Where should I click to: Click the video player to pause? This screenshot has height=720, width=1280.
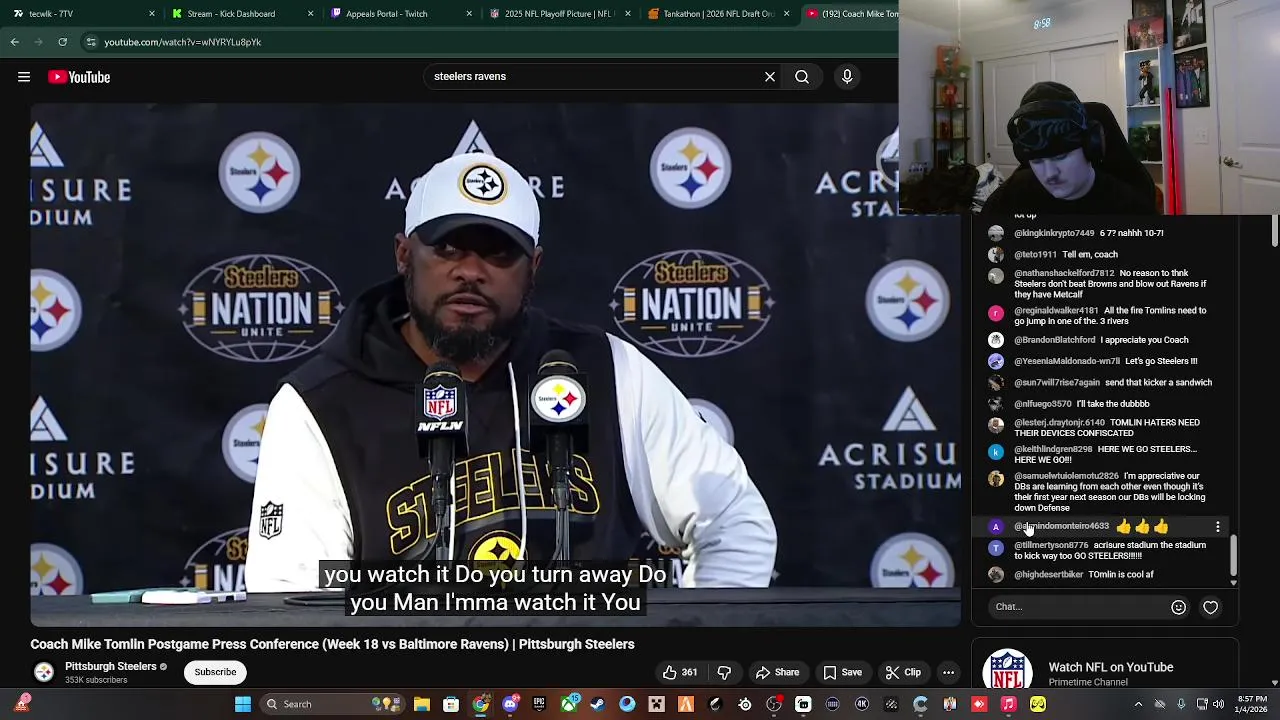[495, 365]
